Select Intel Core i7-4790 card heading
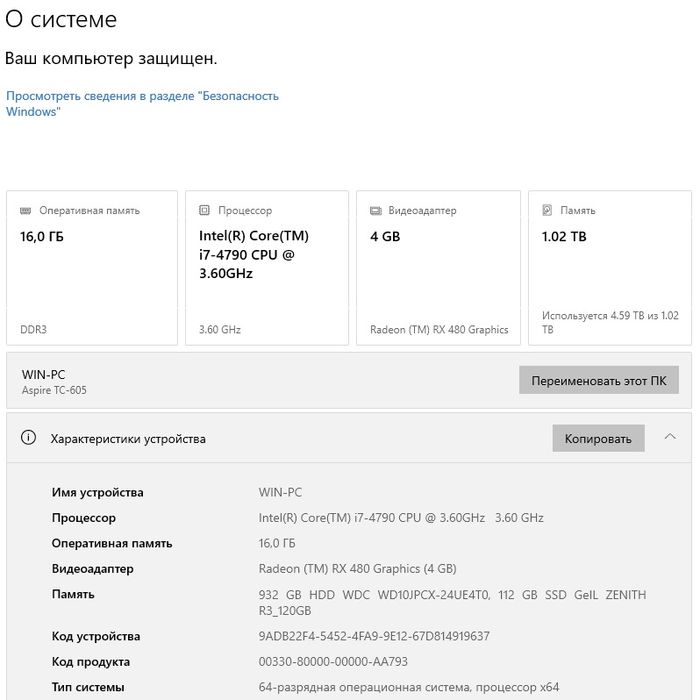This screenshot has height=700, width=700. coord(254,254)
